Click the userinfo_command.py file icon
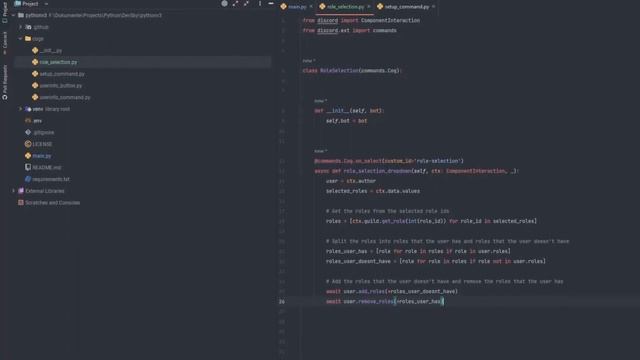 coord(35,97)
